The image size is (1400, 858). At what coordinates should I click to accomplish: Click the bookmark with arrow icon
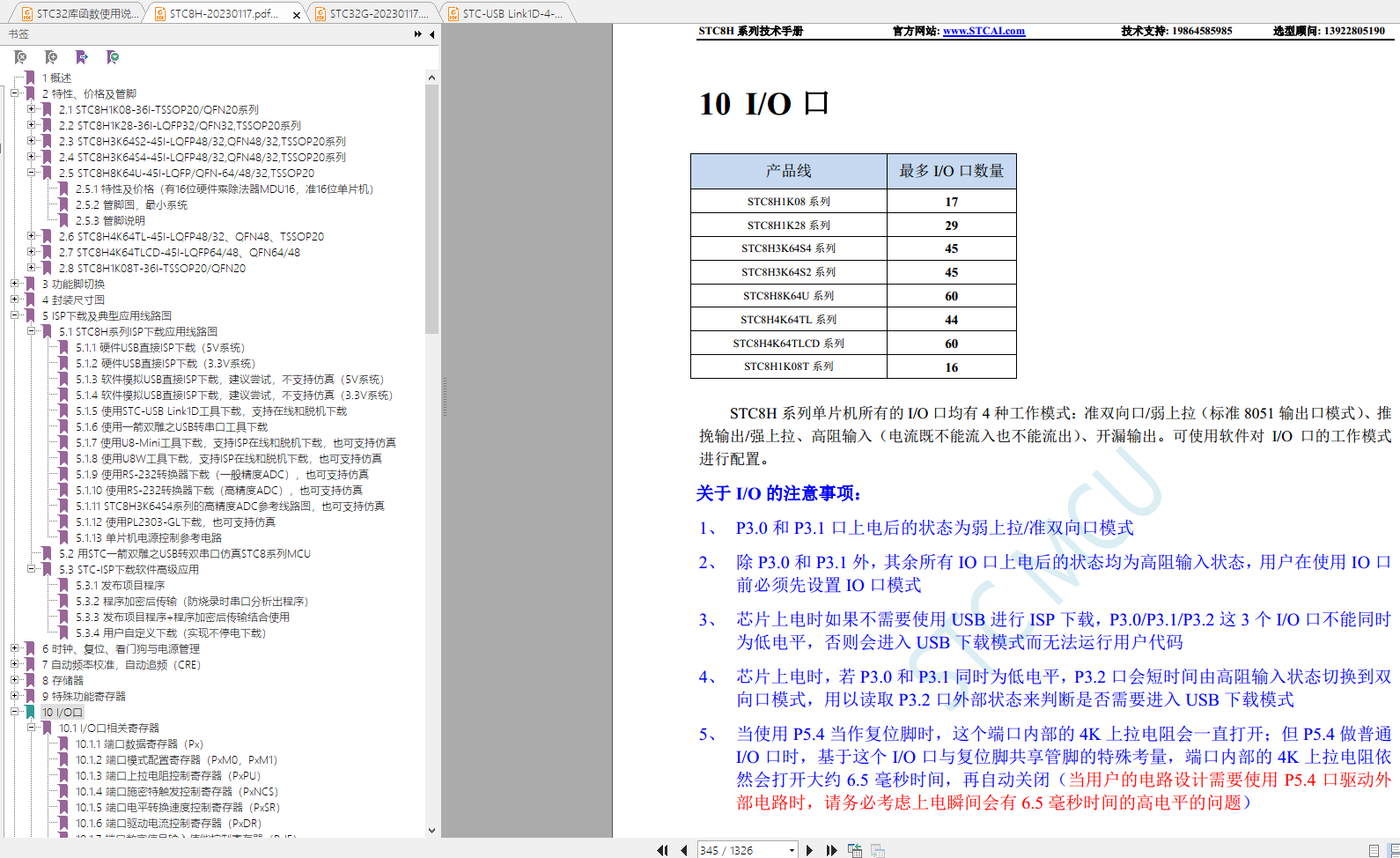[82, 57]
